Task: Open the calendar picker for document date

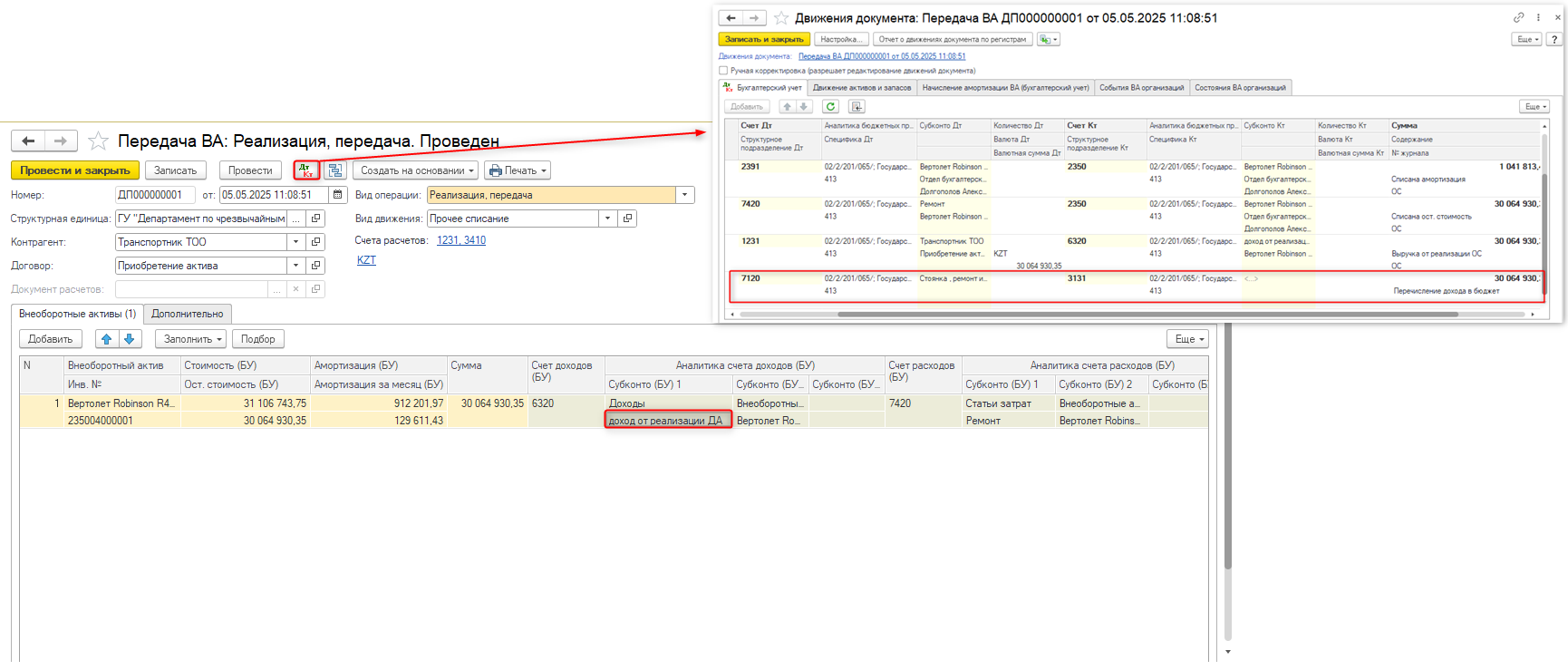Action: coord(338,195)
